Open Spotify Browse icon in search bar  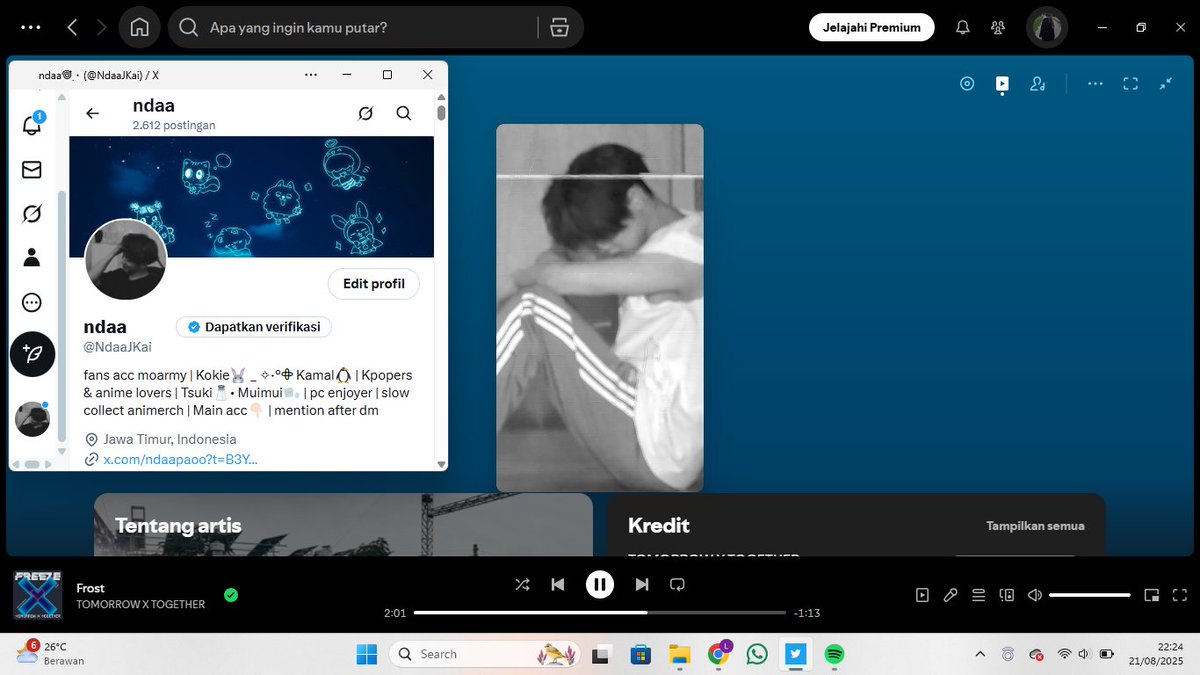pyautogui.click(x=559, y=27)
